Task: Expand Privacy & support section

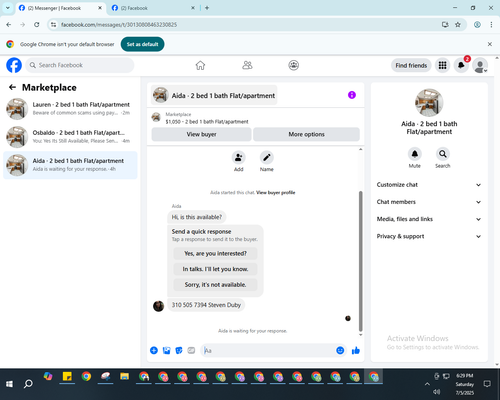Action: pos(429,236)
